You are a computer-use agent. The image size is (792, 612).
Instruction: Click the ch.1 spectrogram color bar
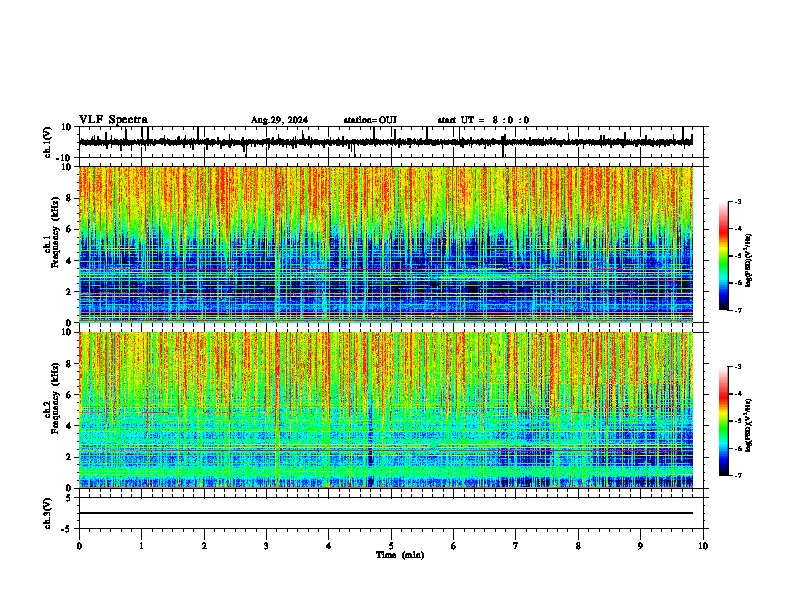(x=724, y=256)
